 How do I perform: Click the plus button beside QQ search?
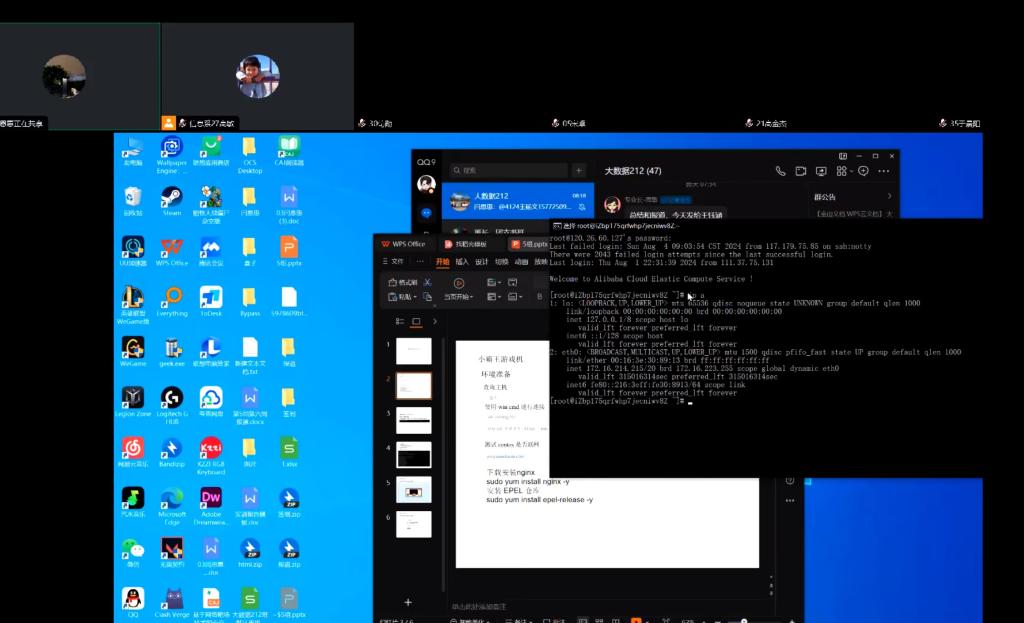pos(578,170)
